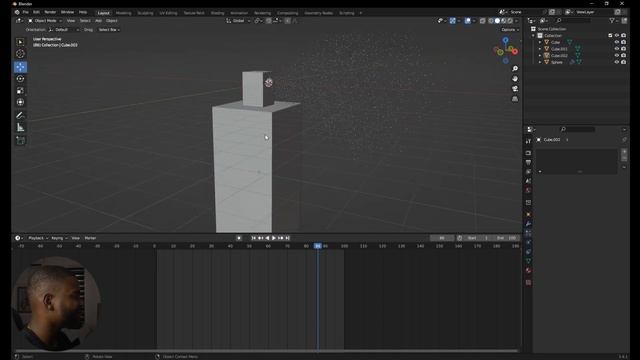Open the Output properties tab
The image size is (640, 360).
[x=529, y=162]
